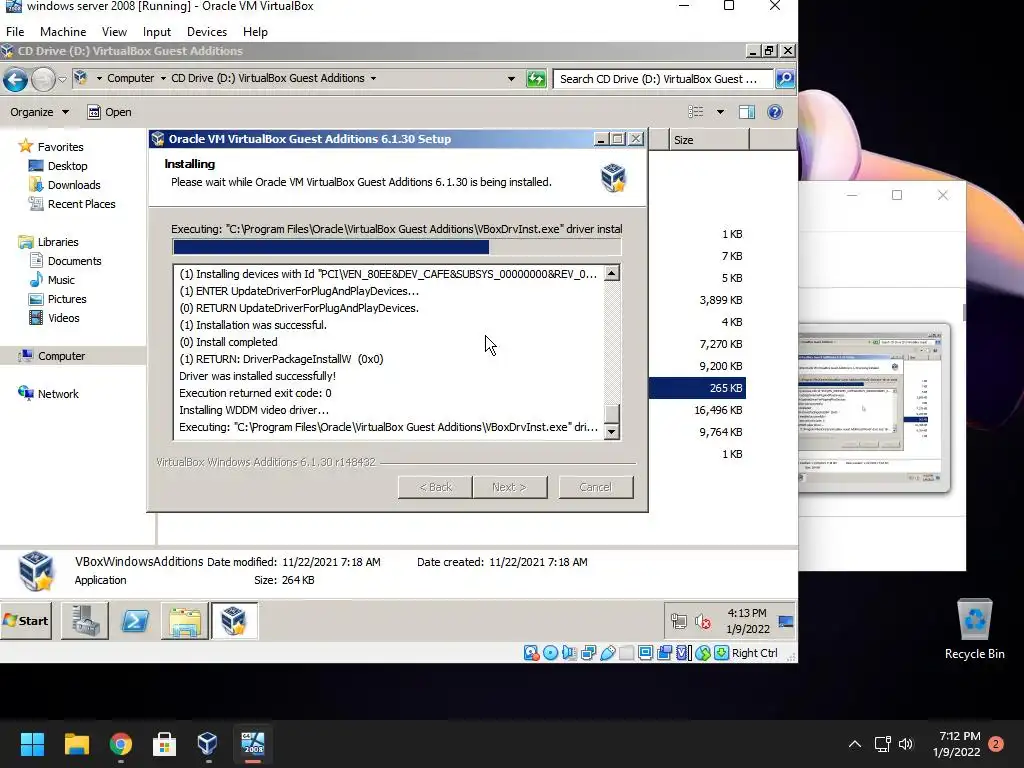Viewport: 1024px width, 768px height.
Task: Show the Explorer preview pane
Action: tap(746, 112)
